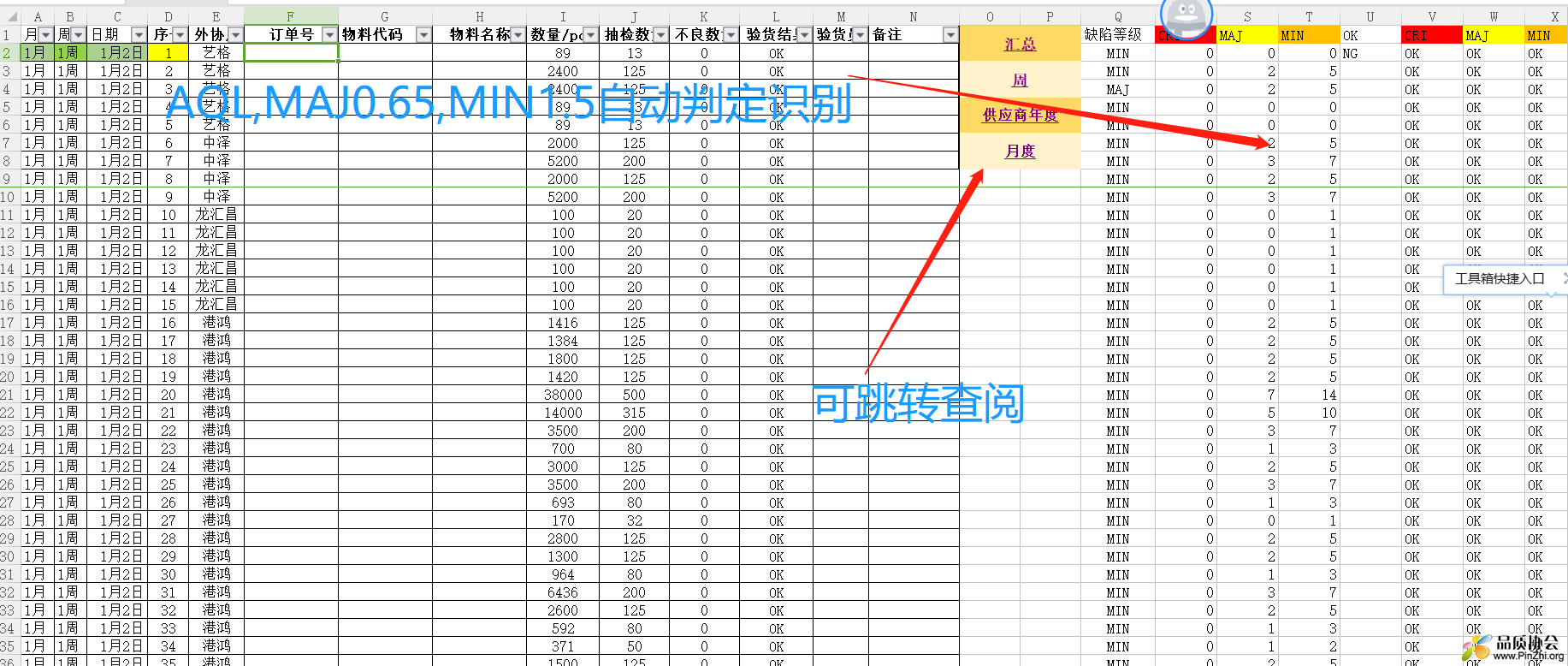Click the floating penguin avatar icon
Screen dimensions: 1568x666
click(x=1186, y=16)
